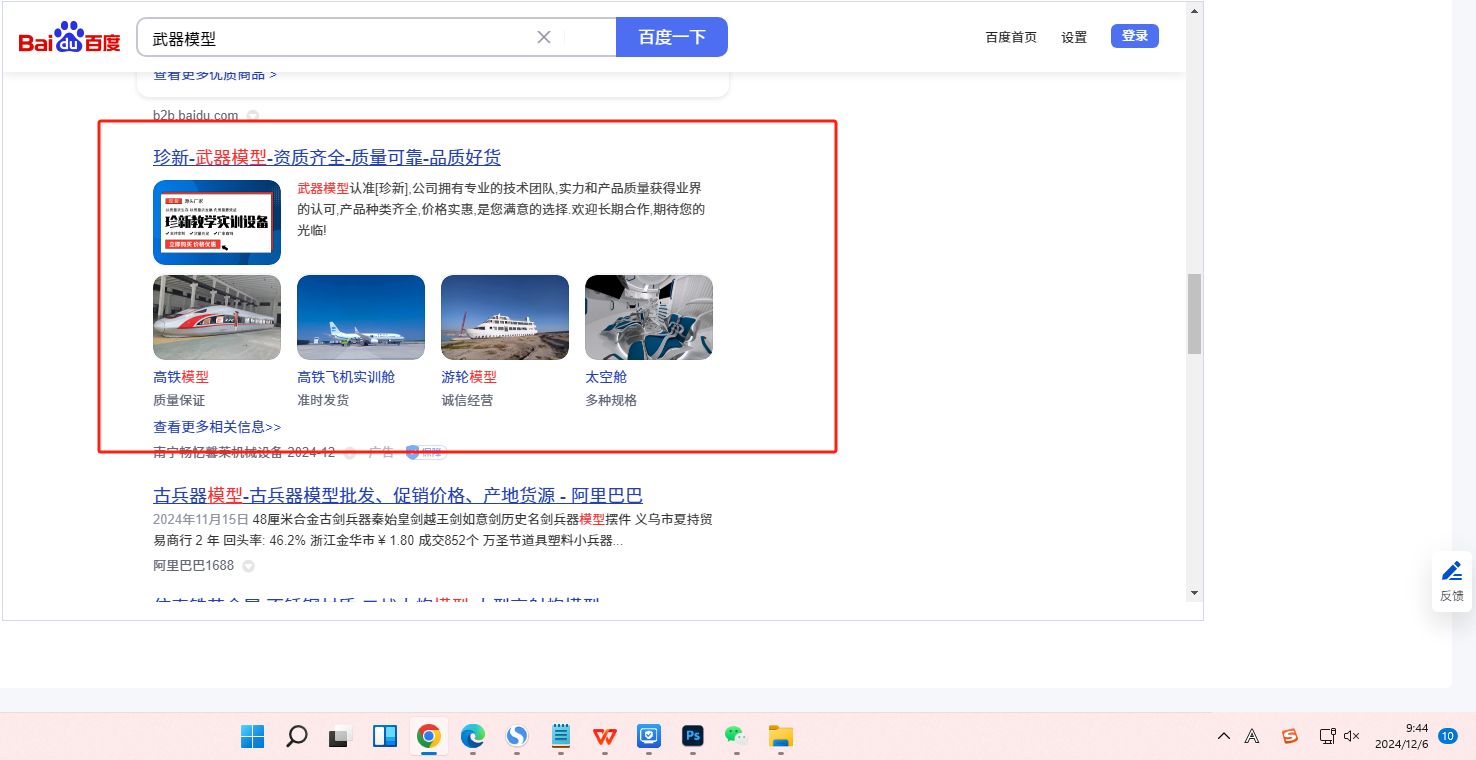Open the 高铁飞机实训舱 airplane image

pyautogui.click(x=361, y=317)
